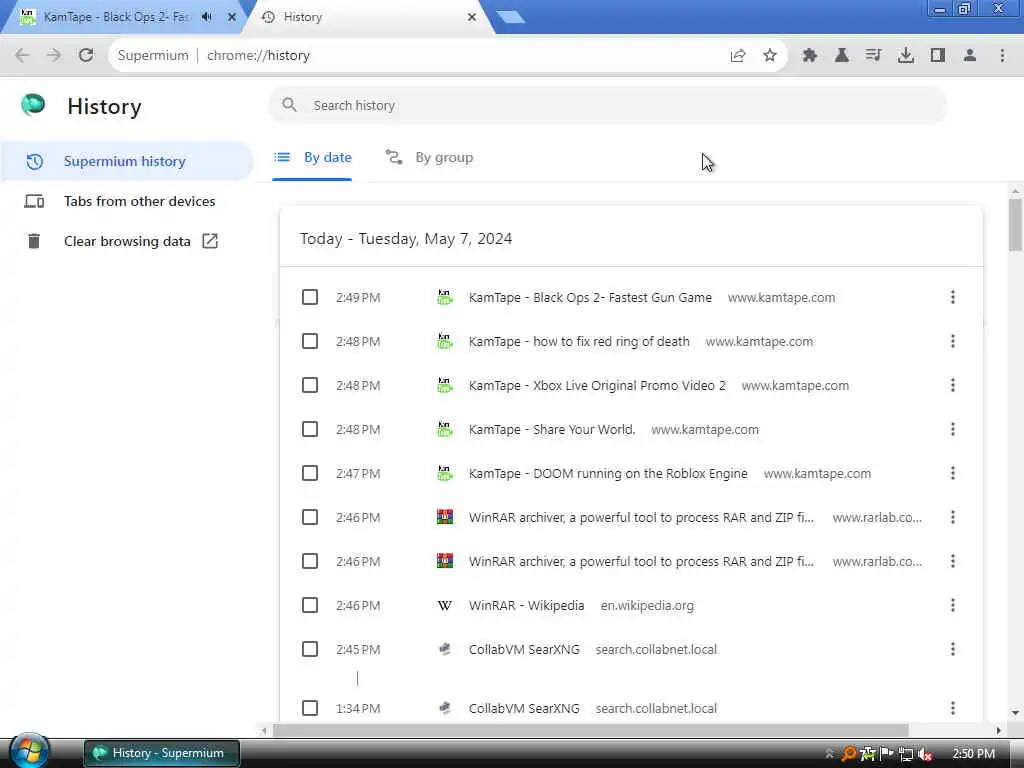Click the scroll-down arrow of the vertical scrollbar
Viewport: 1024px width, 768px height.
click(1015, 712)
